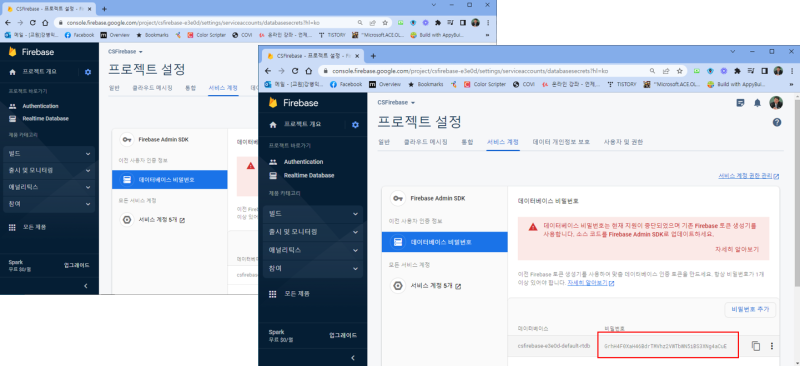Open the COVI bookmark in front window

(x=523, y=84)
